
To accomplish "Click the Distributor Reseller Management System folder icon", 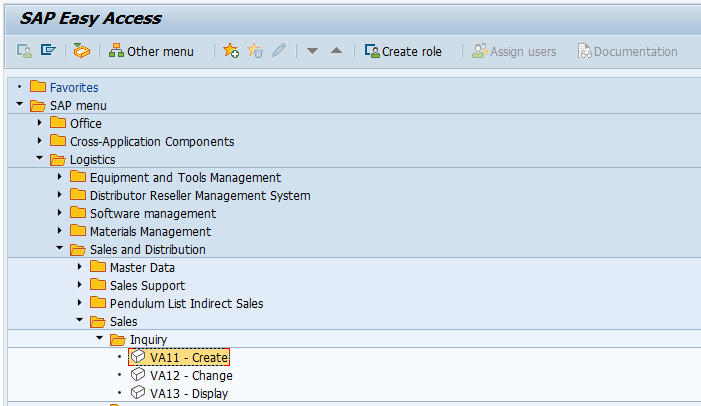I will click(x=78, y=194).
